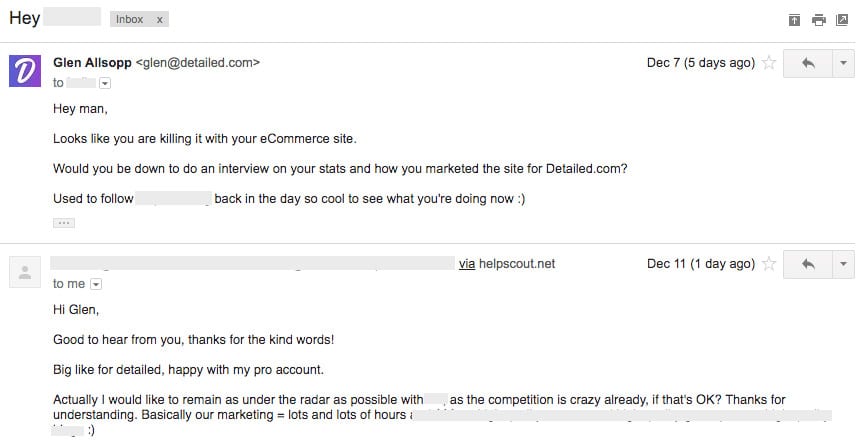Show details arrow next to first recipient
866x445 pixels.
(105, 83)
